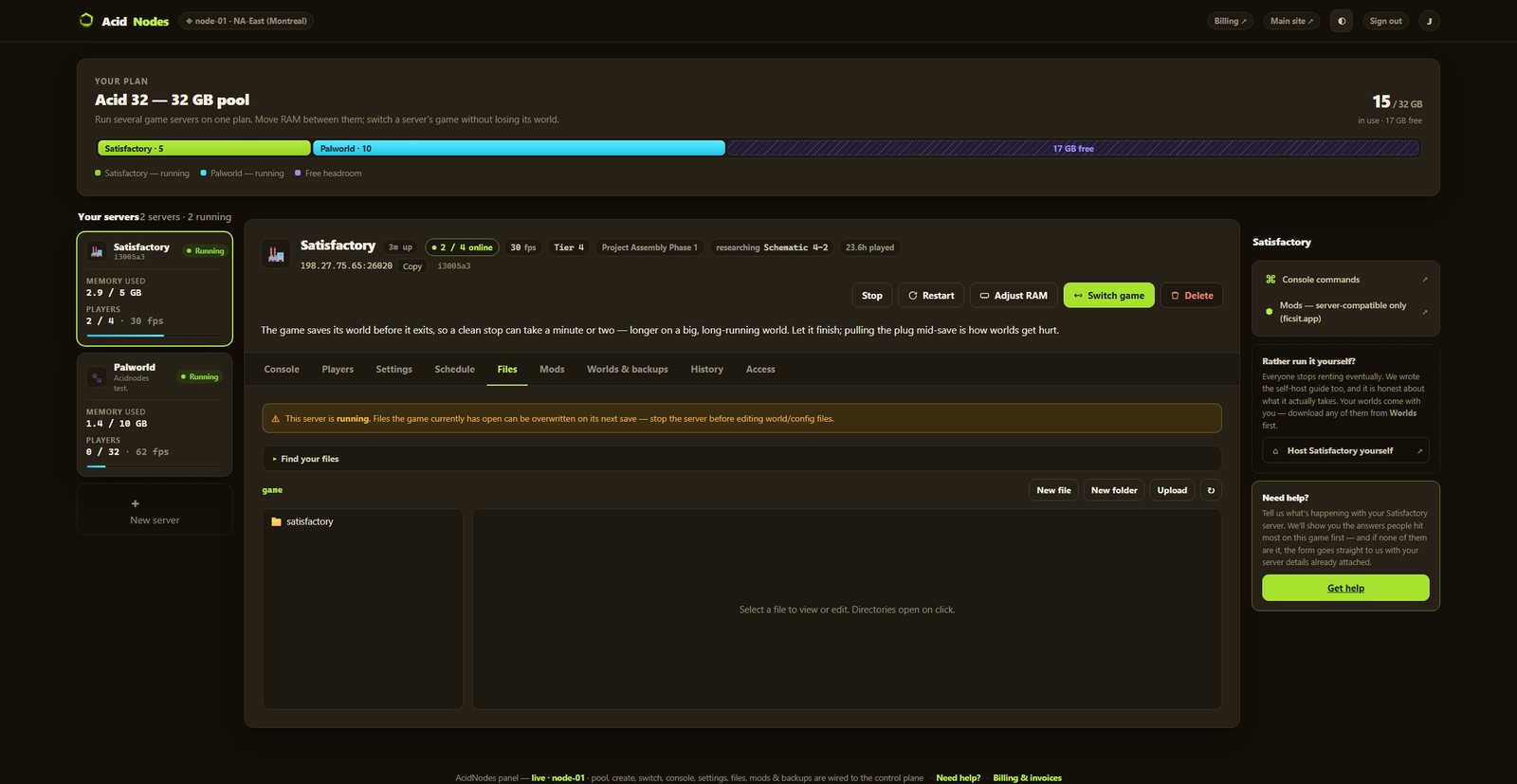Viewport: 1517px width, 784px height.
Task: Click the Palworld server card icon
Action: [x=96, y=377]
